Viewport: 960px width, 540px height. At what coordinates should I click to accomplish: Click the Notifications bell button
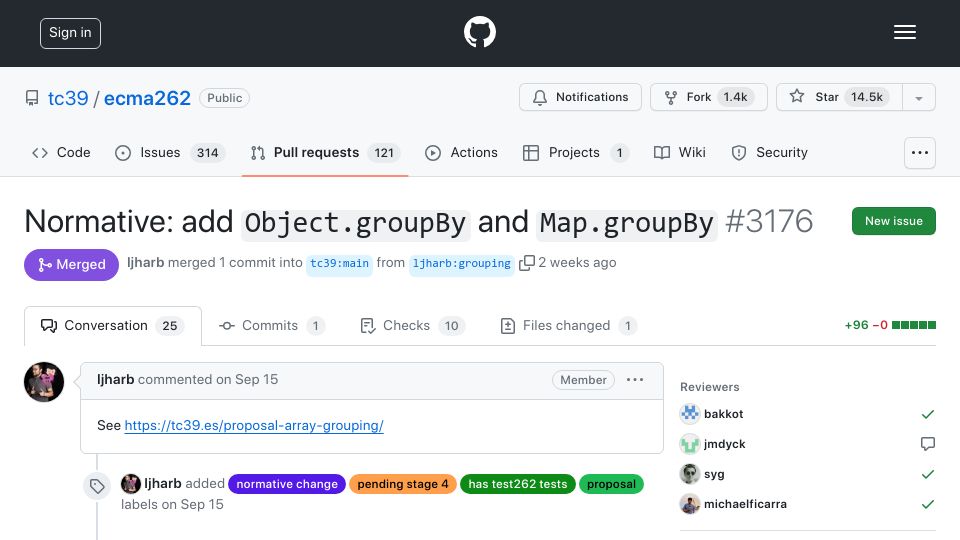click(x=580, y=97)
